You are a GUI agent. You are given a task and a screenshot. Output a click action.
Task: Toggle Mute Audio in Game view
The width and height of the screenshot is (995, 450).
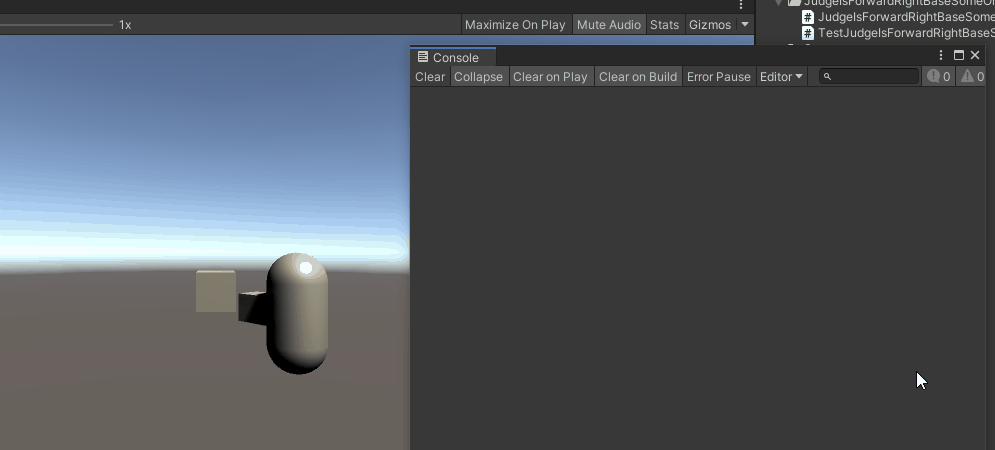pos(609,25)
